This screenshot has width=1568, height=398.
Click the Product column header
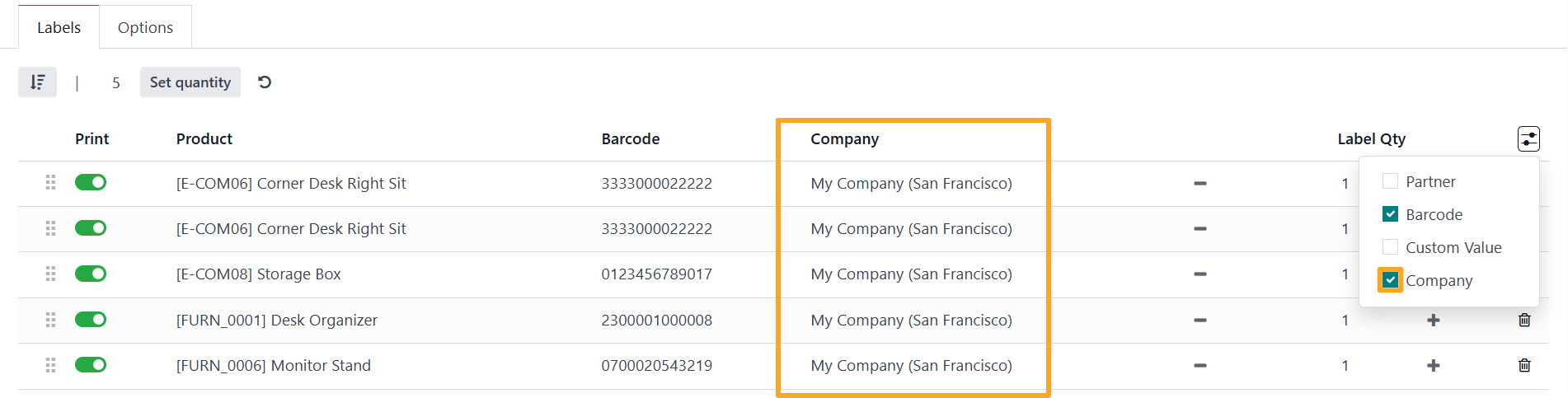pyautogui.click(x=204, y=138)
